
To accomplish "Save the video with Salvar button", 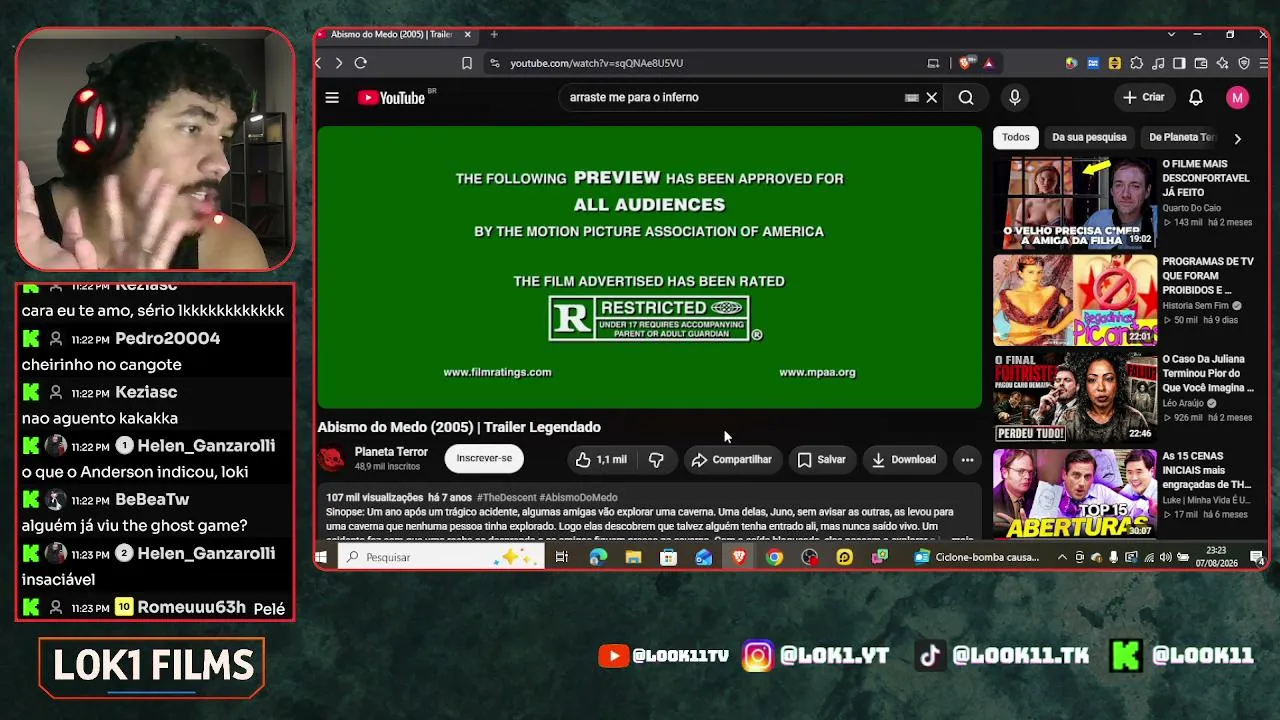I will coord(821,459).
